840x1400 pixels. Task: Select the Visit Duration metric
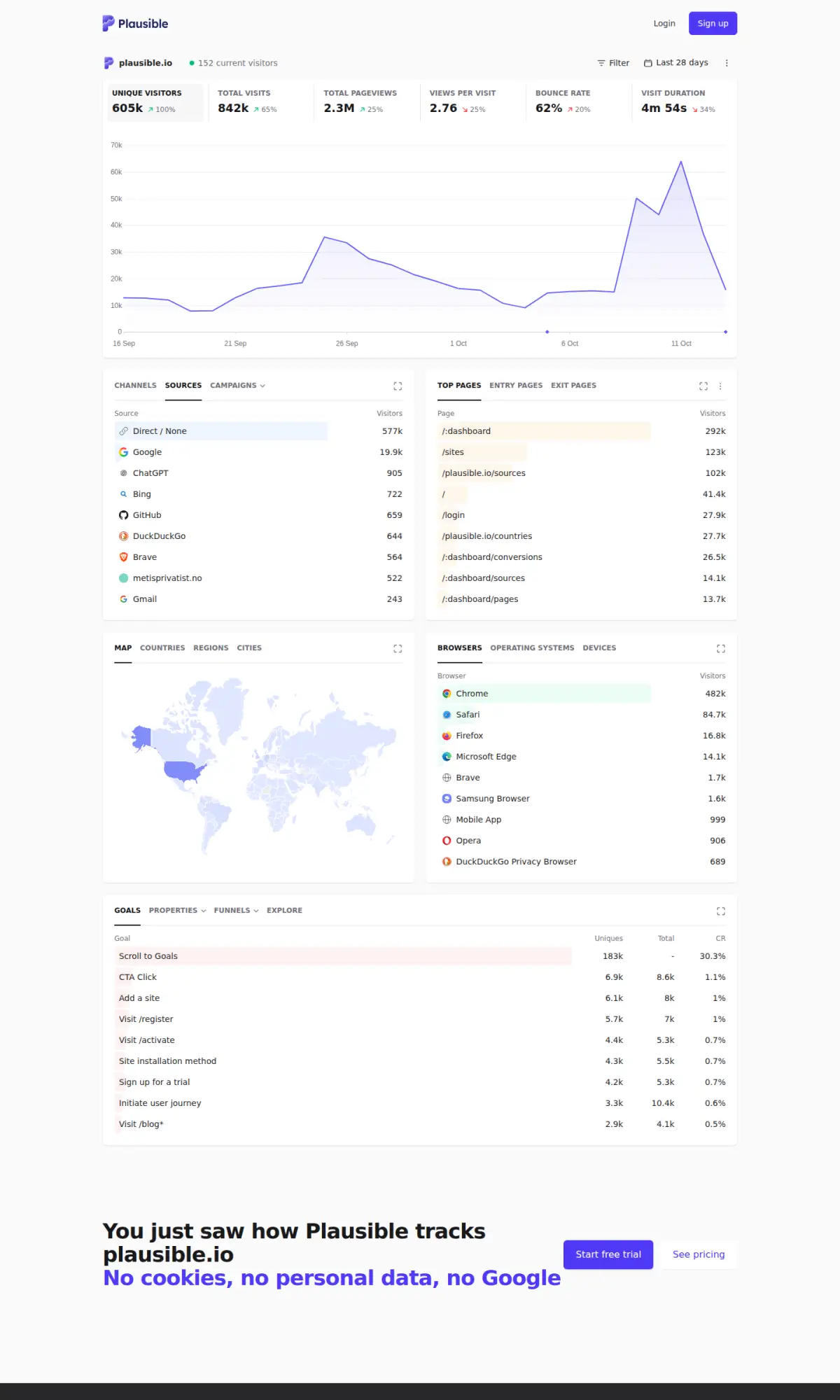(684, 102)
